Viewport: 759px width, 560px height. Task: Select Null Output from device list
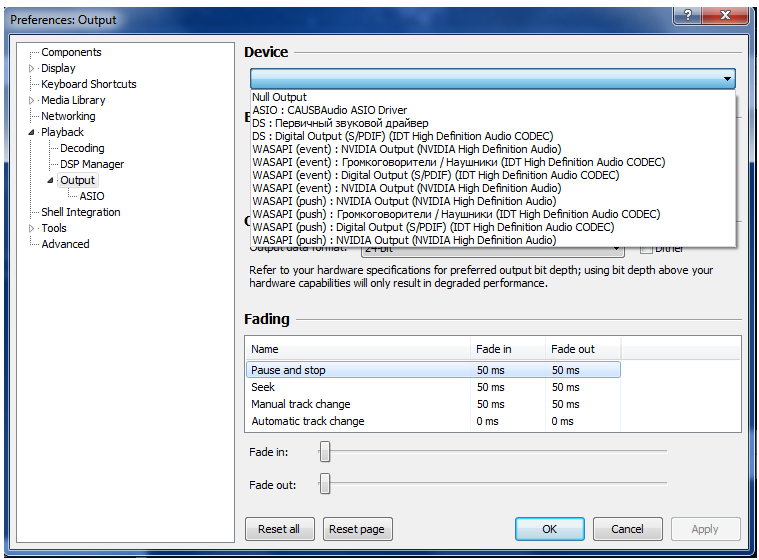click(280, 97)
